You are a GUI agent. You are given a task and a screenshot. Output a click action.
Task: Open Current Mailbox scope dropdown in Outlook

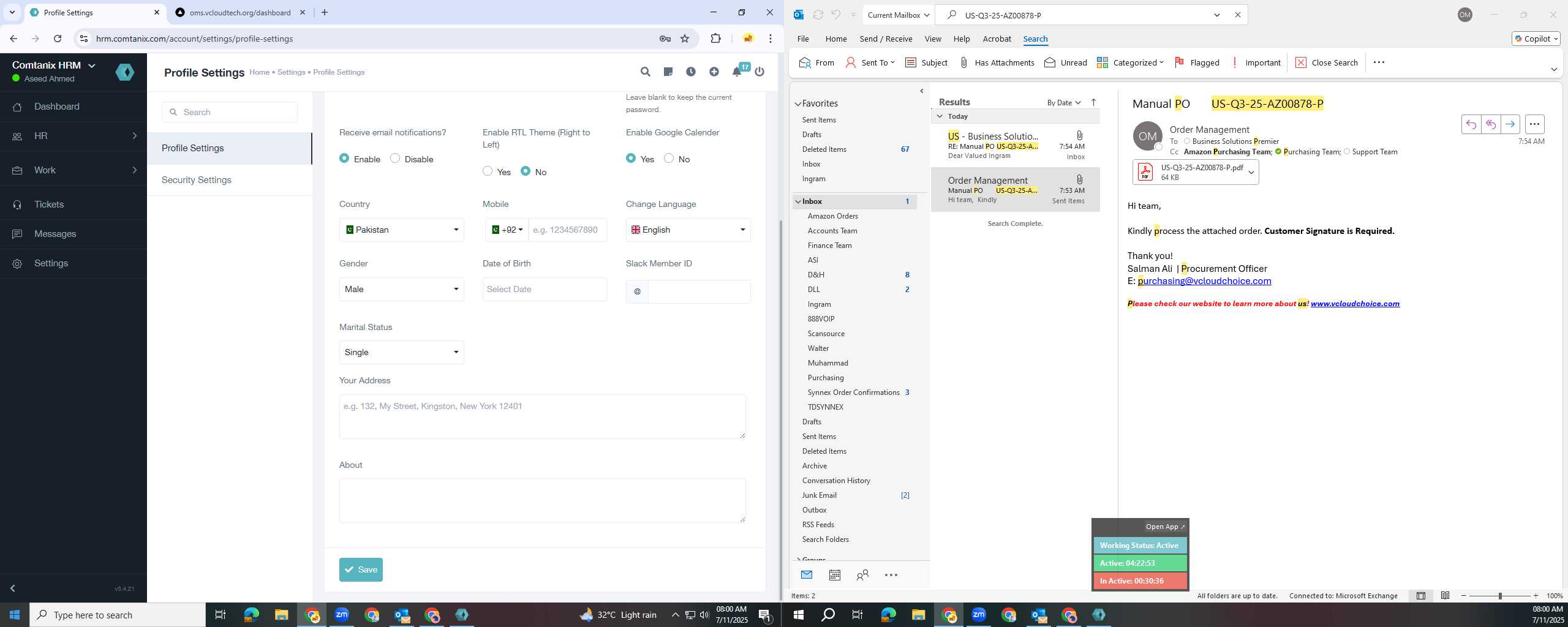coord(898,15)
